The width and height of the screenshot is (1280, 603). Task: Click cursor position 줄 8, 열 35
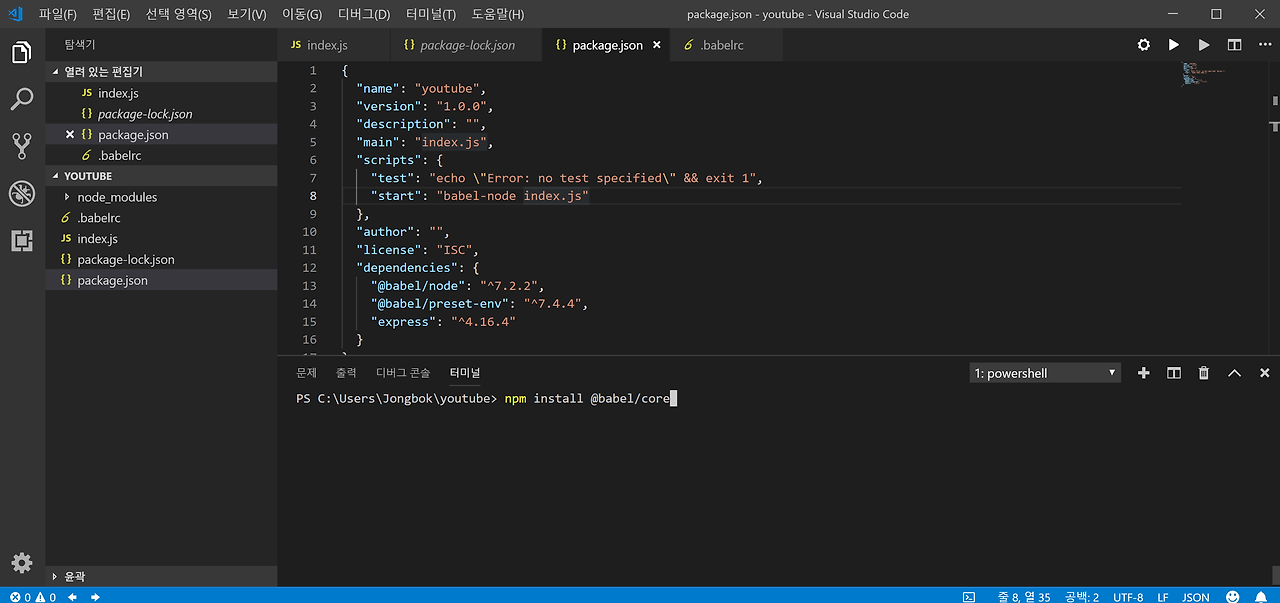[x=1024, y=597]
